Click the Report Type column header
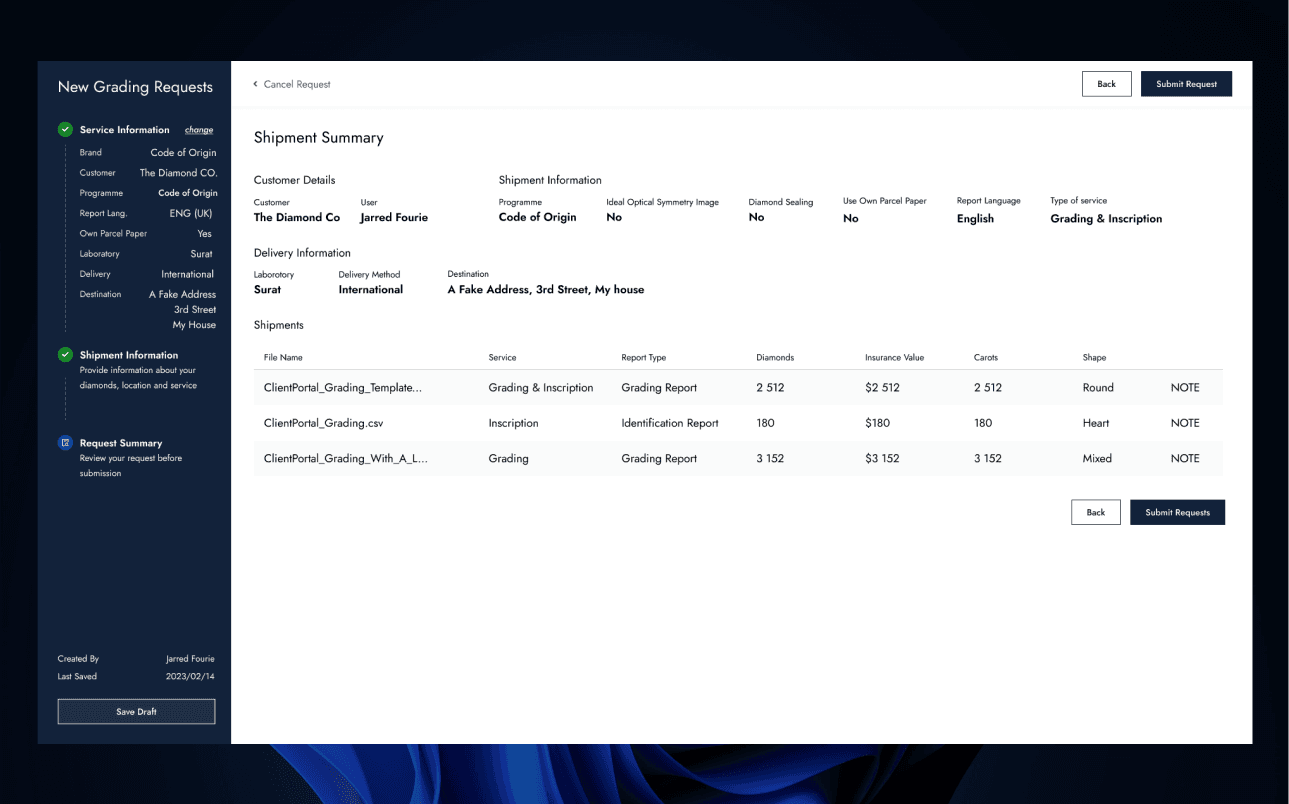1289x804 pixels. point(643,357)
